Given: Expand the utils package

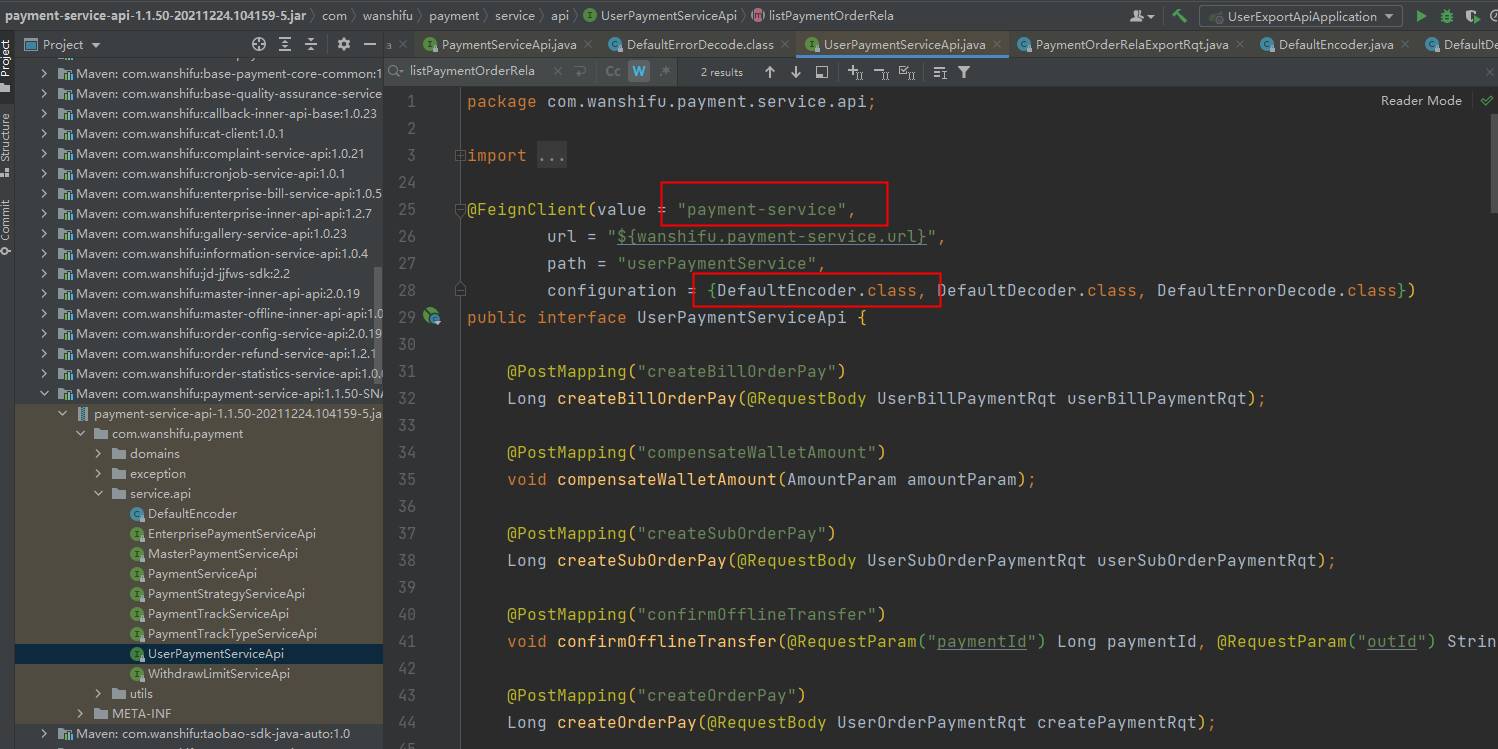Looking at the screenshot, I should (x=98, y=694).
